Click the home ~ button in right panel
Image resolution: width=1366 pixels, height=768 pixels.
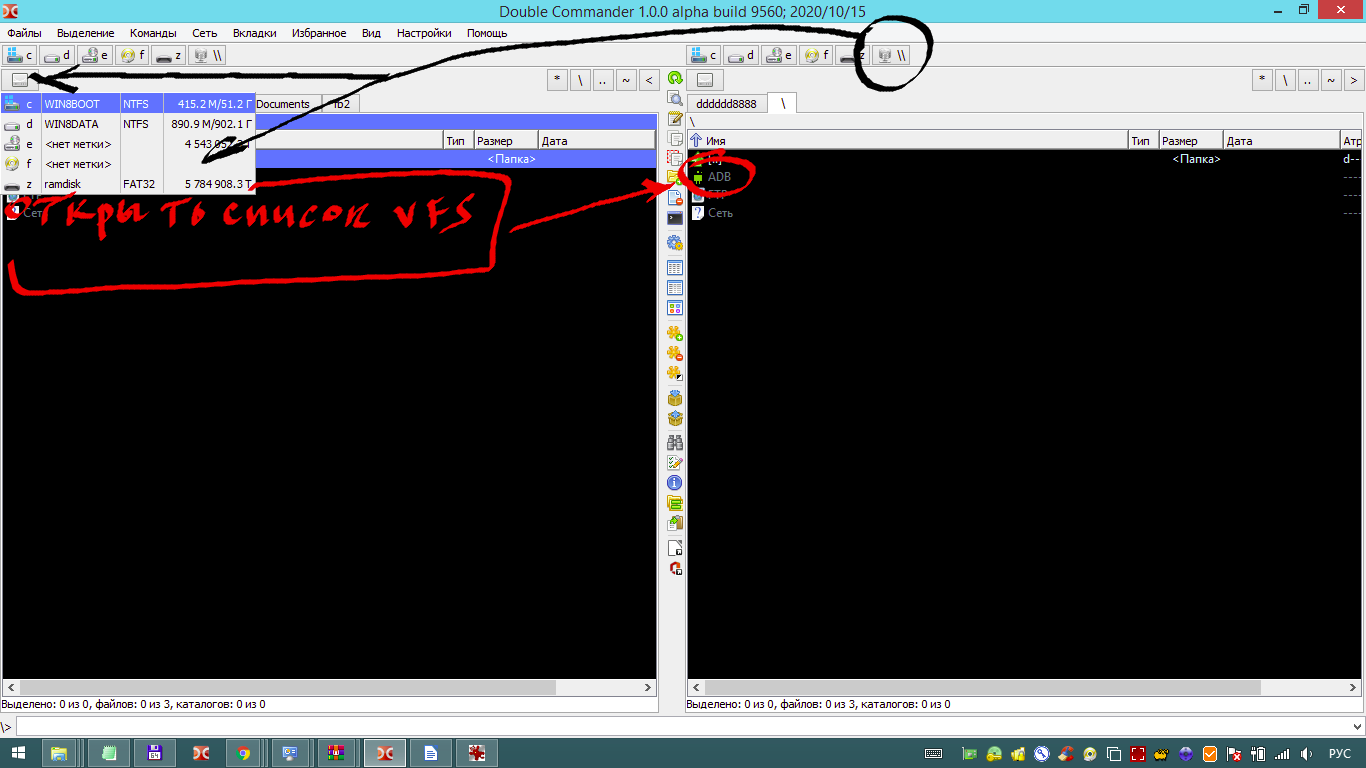pos(1331,80)
